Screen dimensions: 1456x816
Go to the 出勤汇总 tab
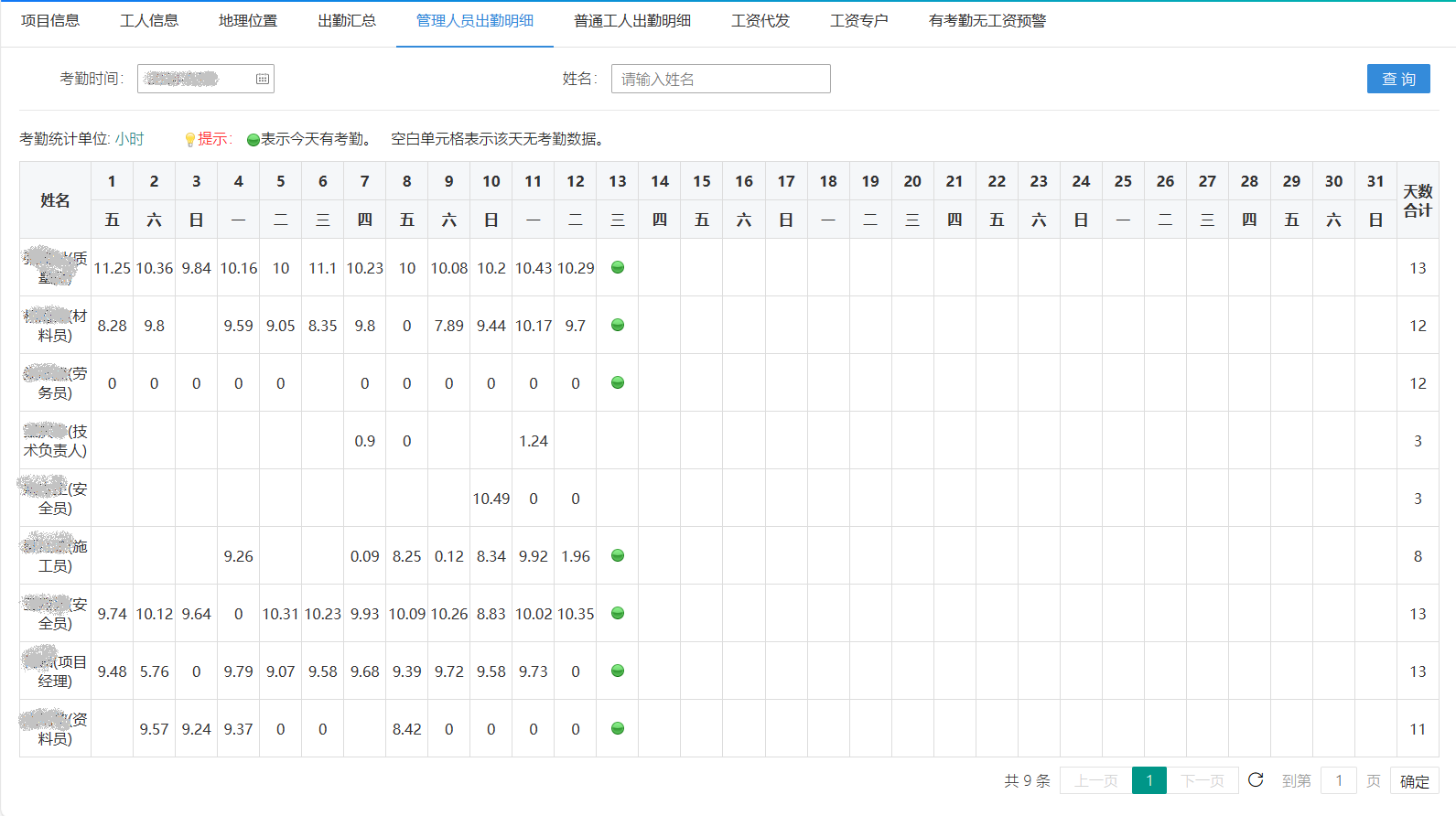[347, 21]
